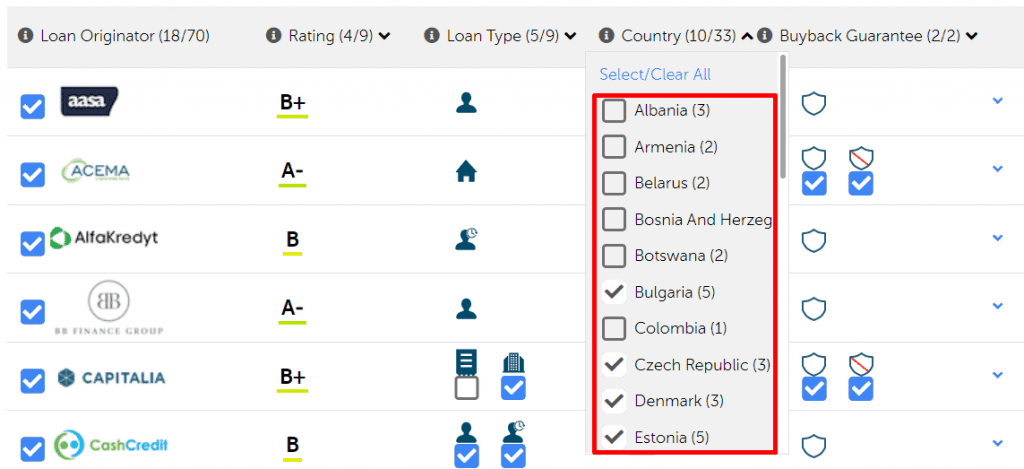Click the info icon beside Rating
This screenshot has width=1024, height=469.
click(x=273, y=36)
